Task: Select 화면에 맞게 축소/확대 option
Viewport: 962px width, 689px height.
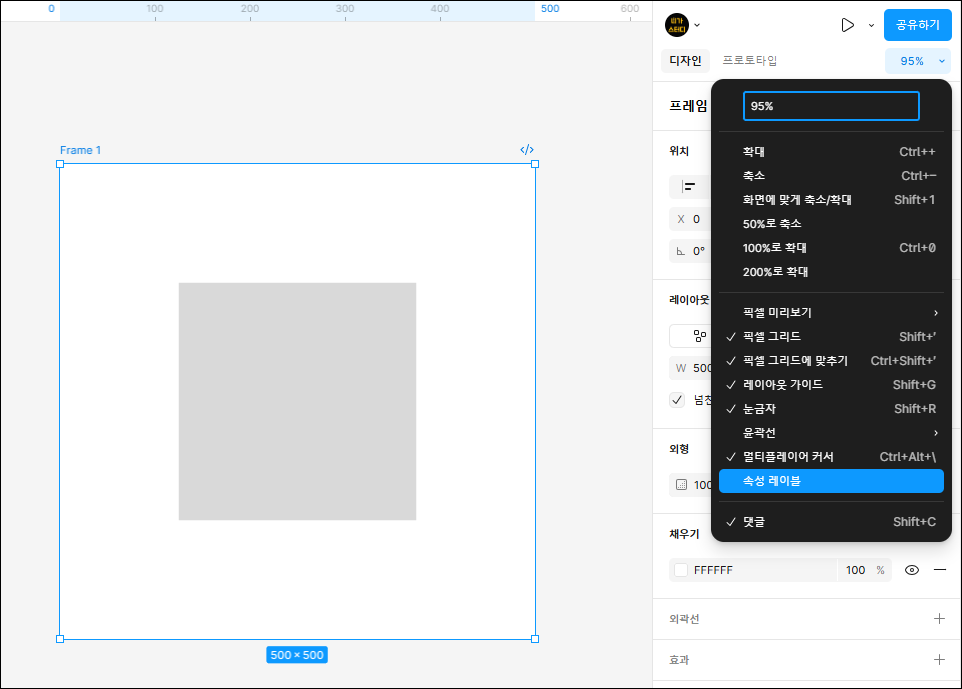Action: (831, 199)
